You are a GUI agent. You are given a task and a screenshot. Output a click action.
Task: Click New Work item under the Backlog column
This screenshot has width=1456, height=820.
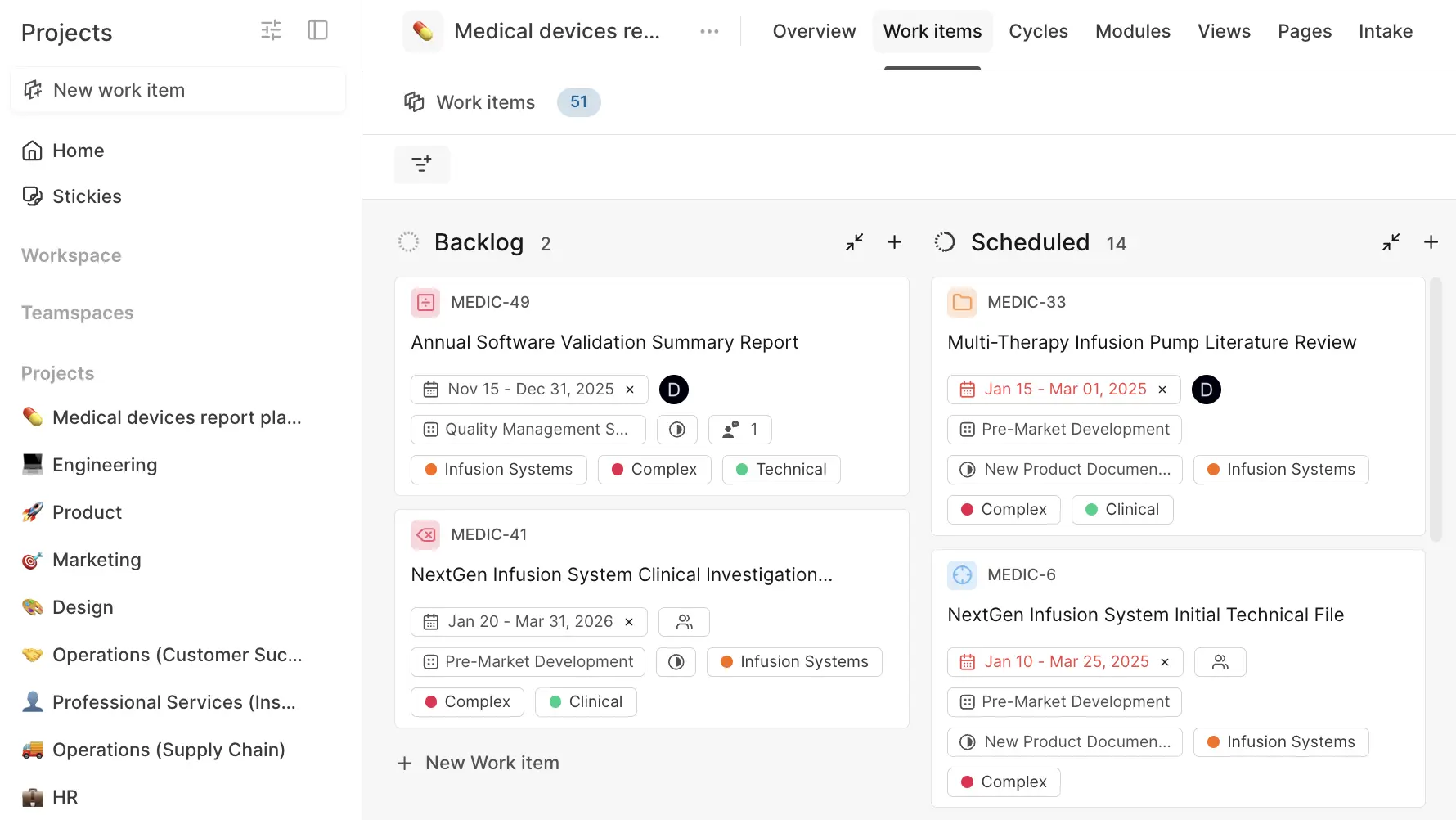(x=478, y=763)
